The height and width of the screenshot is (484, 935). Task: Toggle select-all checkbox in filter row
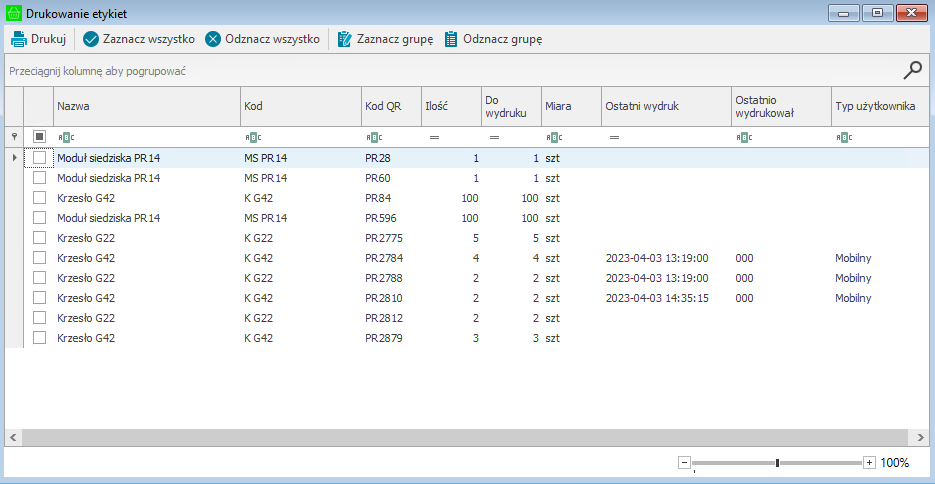tap(39, 137)
